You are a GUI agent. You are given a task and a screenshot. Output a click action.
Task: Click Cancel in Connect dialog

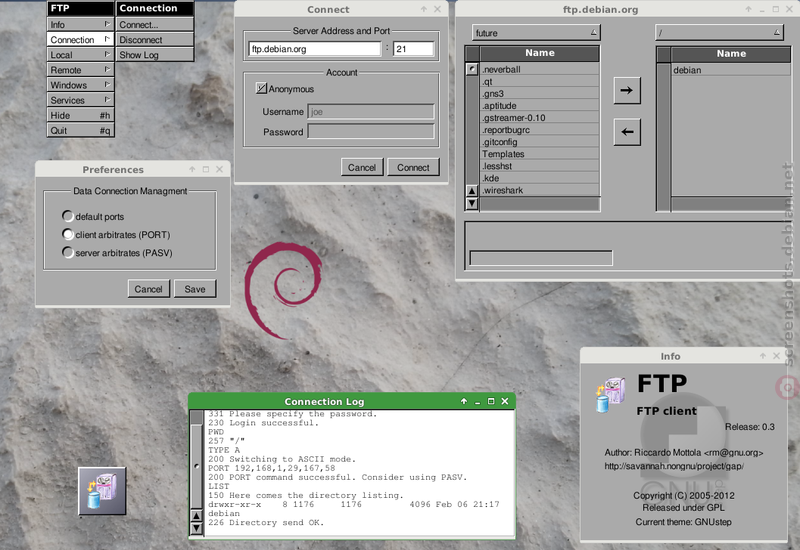coord(362,167)
